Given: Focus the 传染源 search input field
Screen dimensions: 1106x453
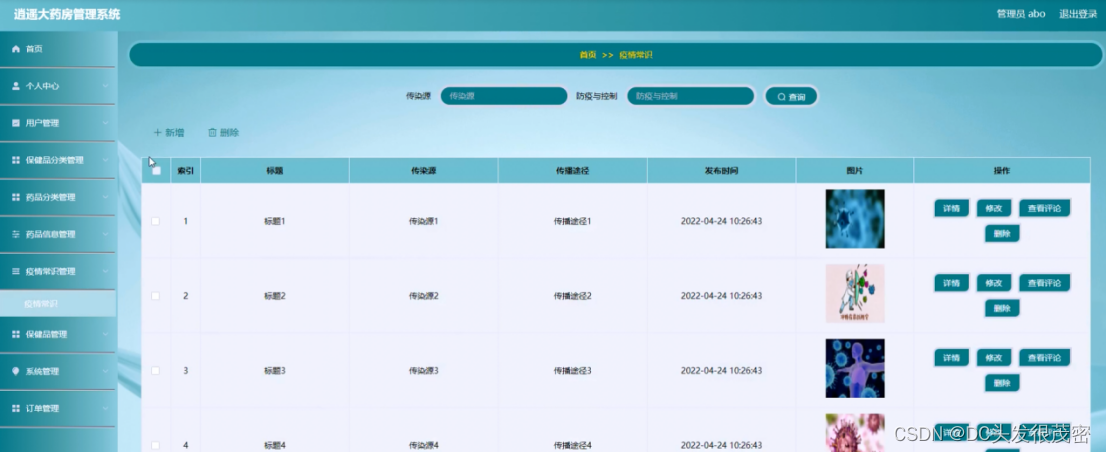Looking at the screenshot, I should [x=504, y=96].
